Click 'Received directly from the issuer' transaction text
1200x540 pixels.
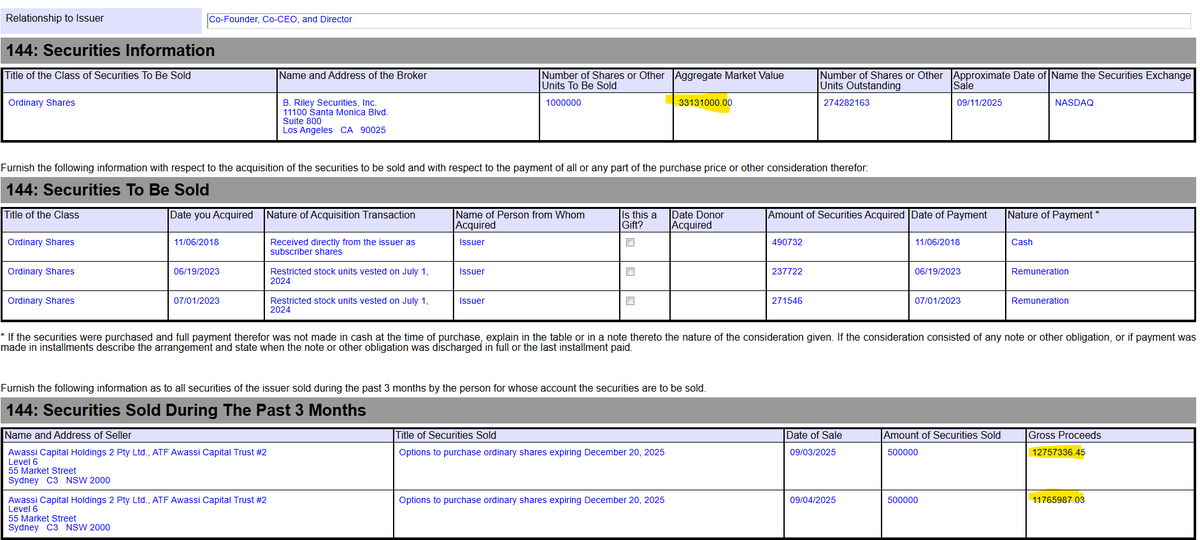coord(343,247)
